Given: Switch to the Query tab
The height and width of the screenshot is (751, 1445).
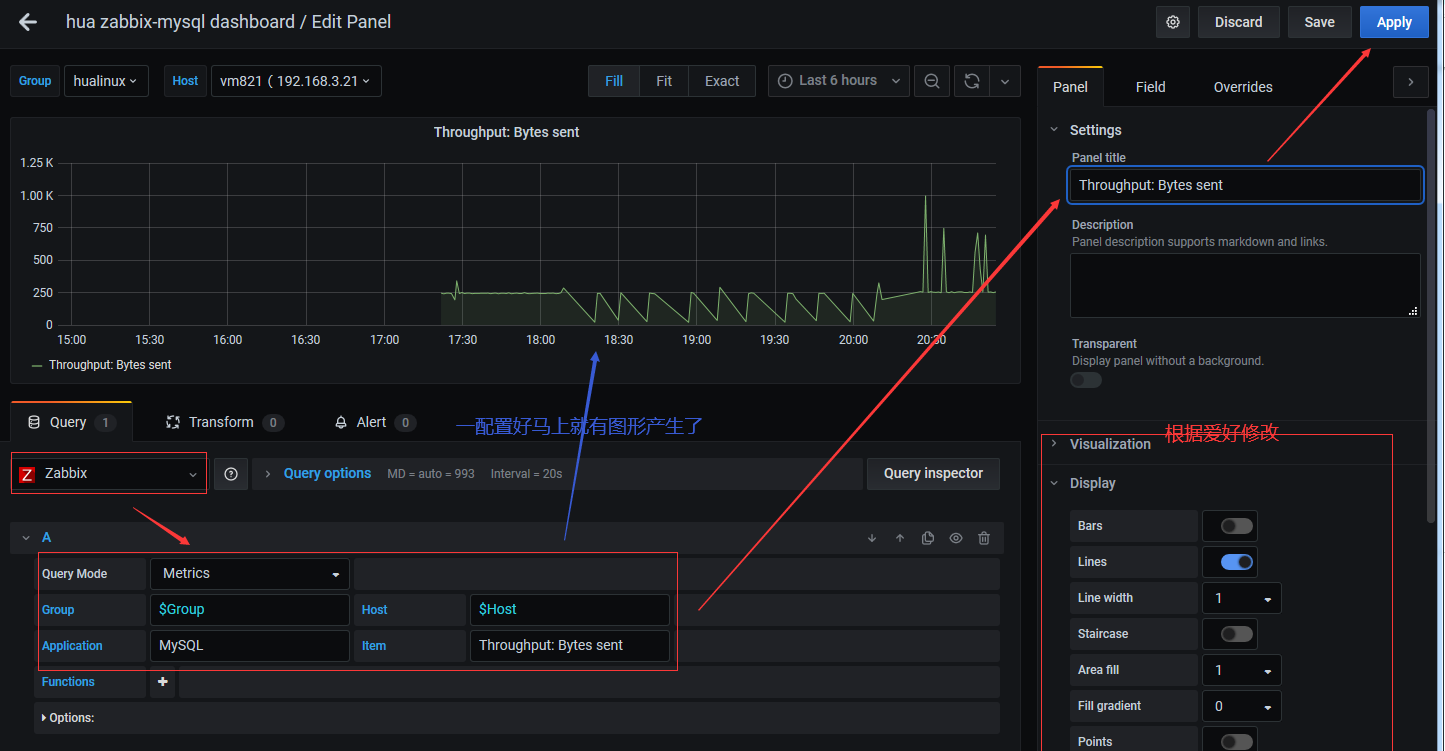Looking at the screenshot, I should point(70,422).
